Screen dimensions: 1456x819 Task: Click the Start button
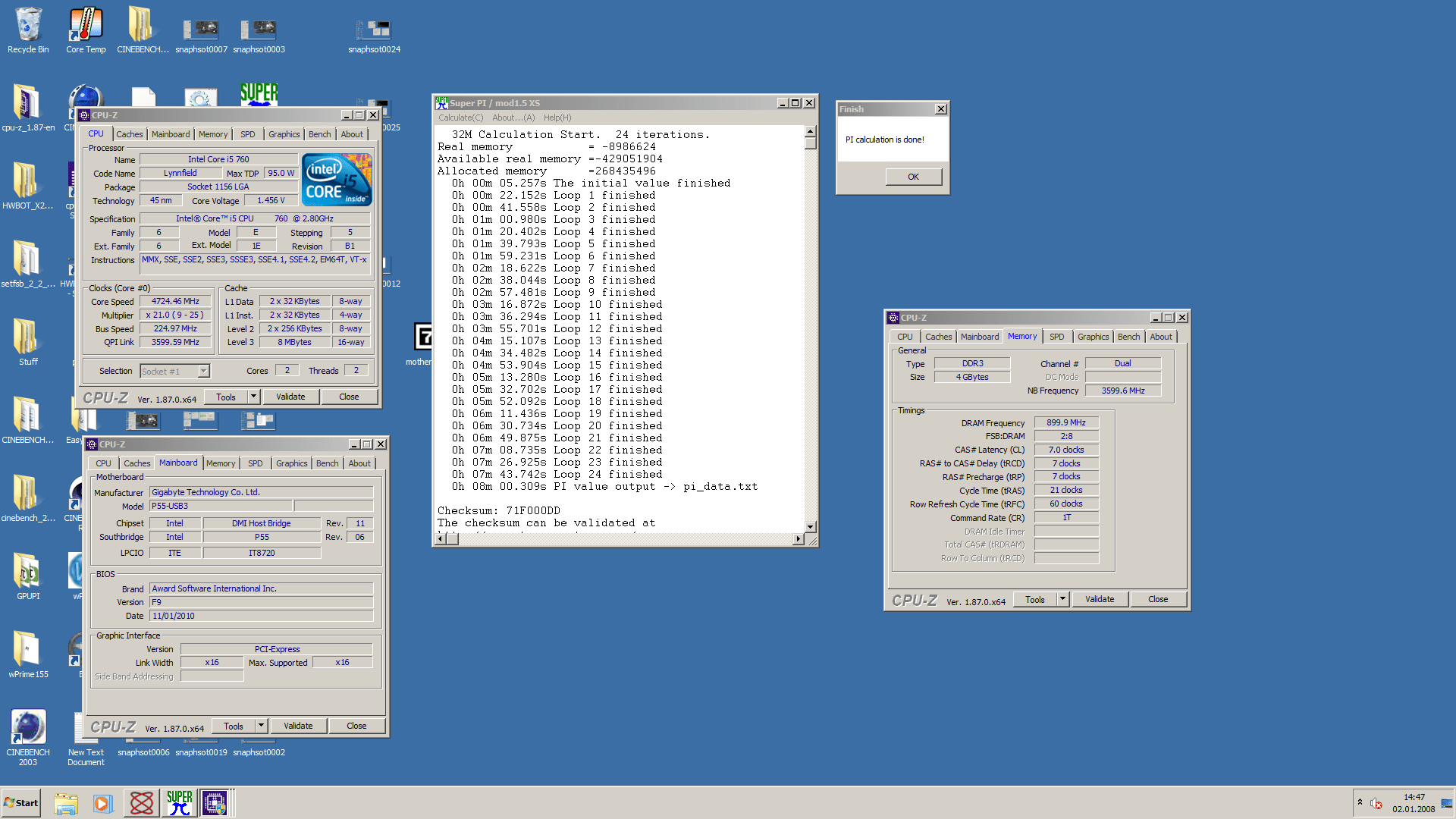[x=21, y=802]
